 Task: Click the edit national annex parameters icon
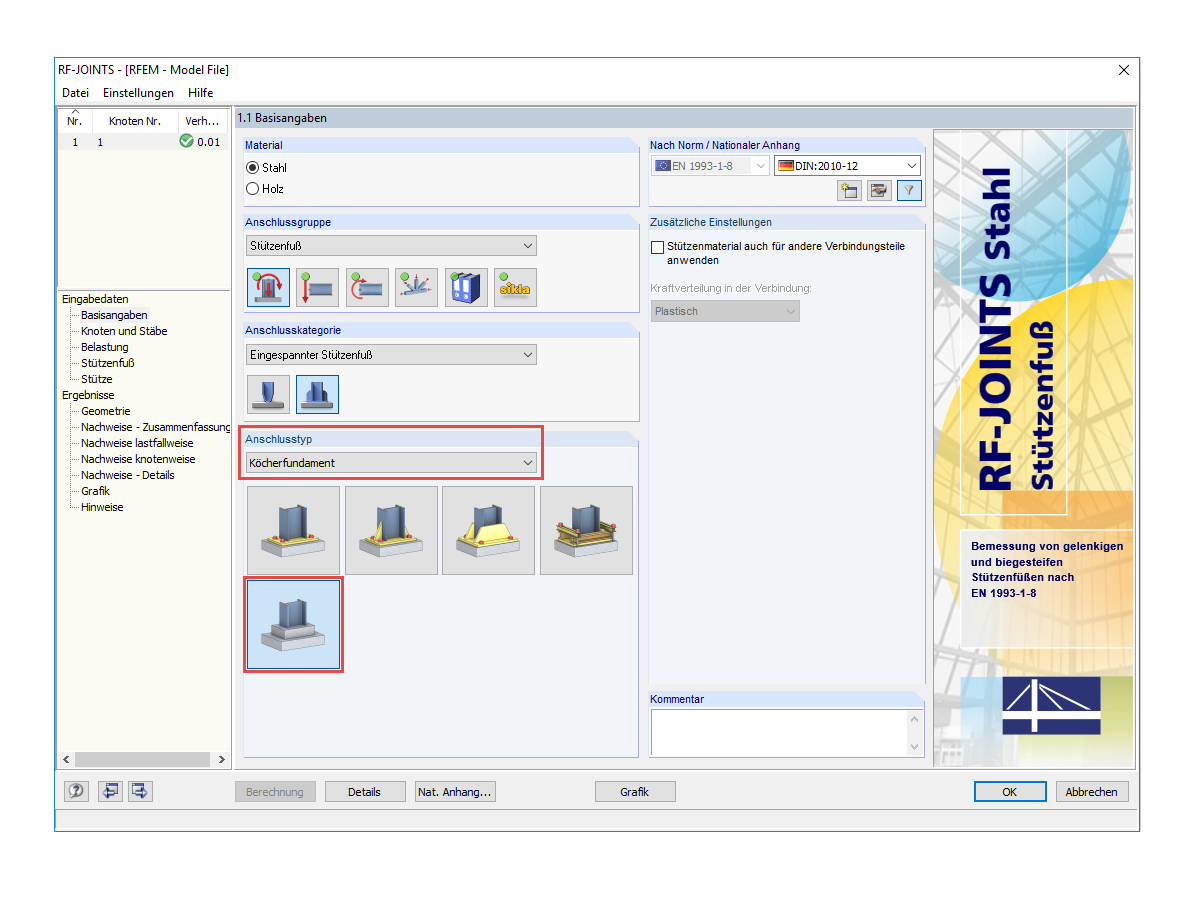(x=879, y=191)
